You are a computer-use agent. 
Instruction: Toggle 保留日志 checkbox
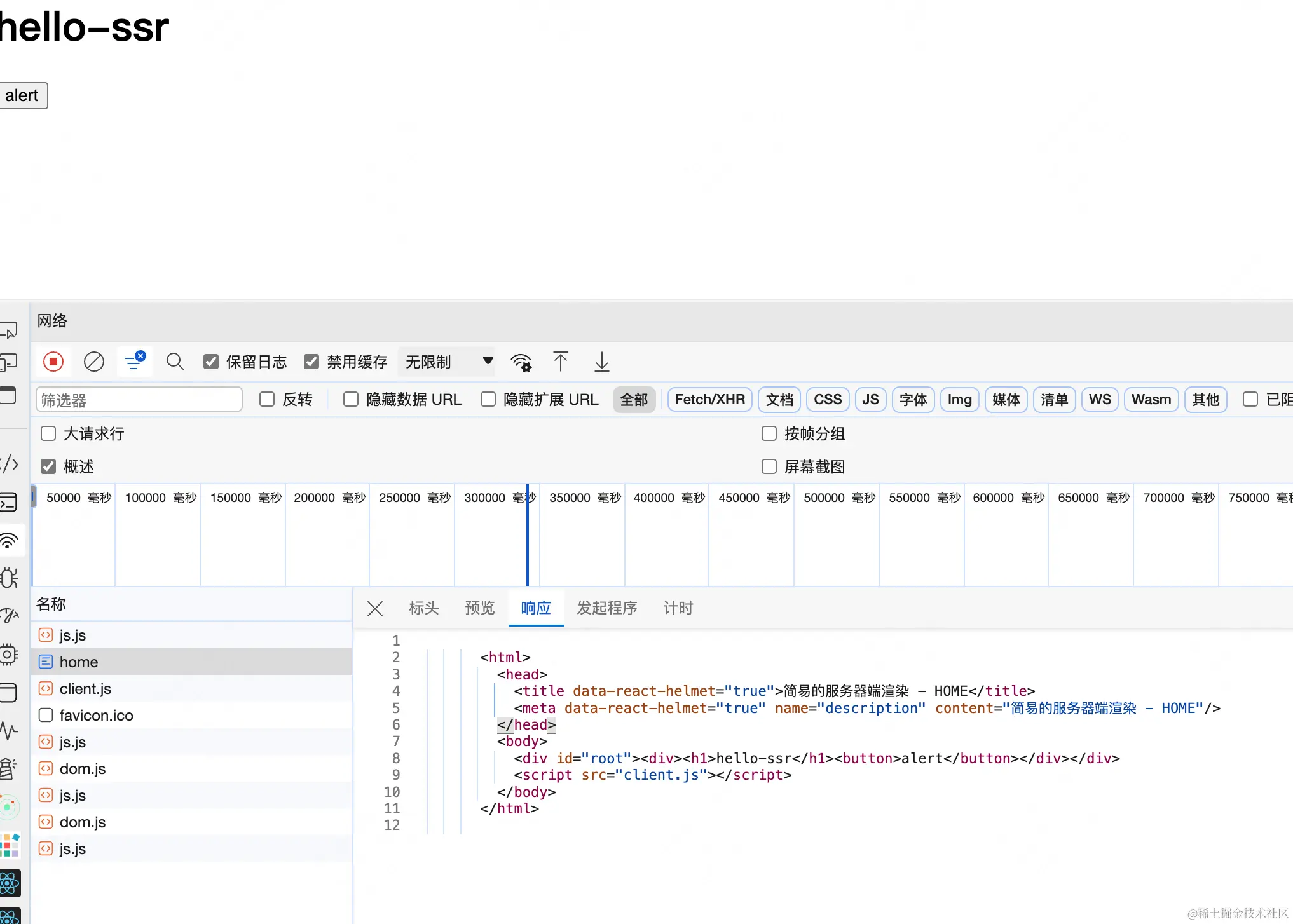coord(211,362)
